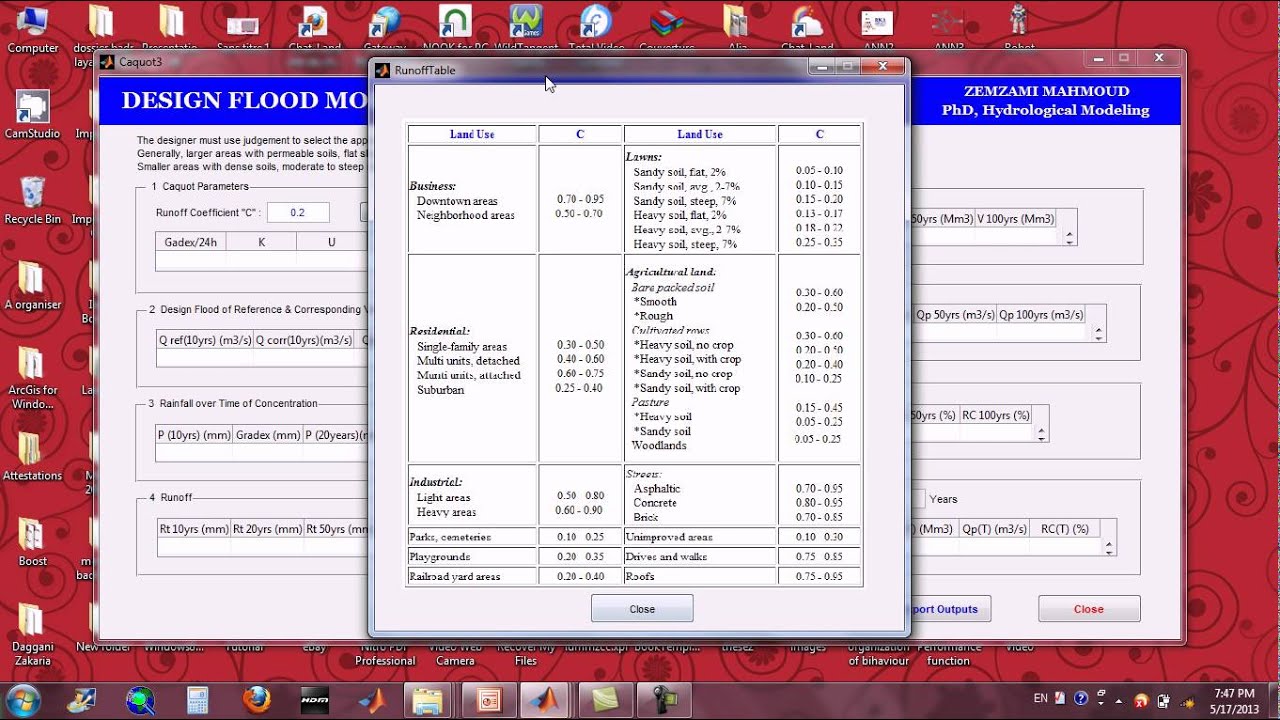Click the EN language indicator in system tray
Screen dimensions: 1280x720
tap(1041, 698)
